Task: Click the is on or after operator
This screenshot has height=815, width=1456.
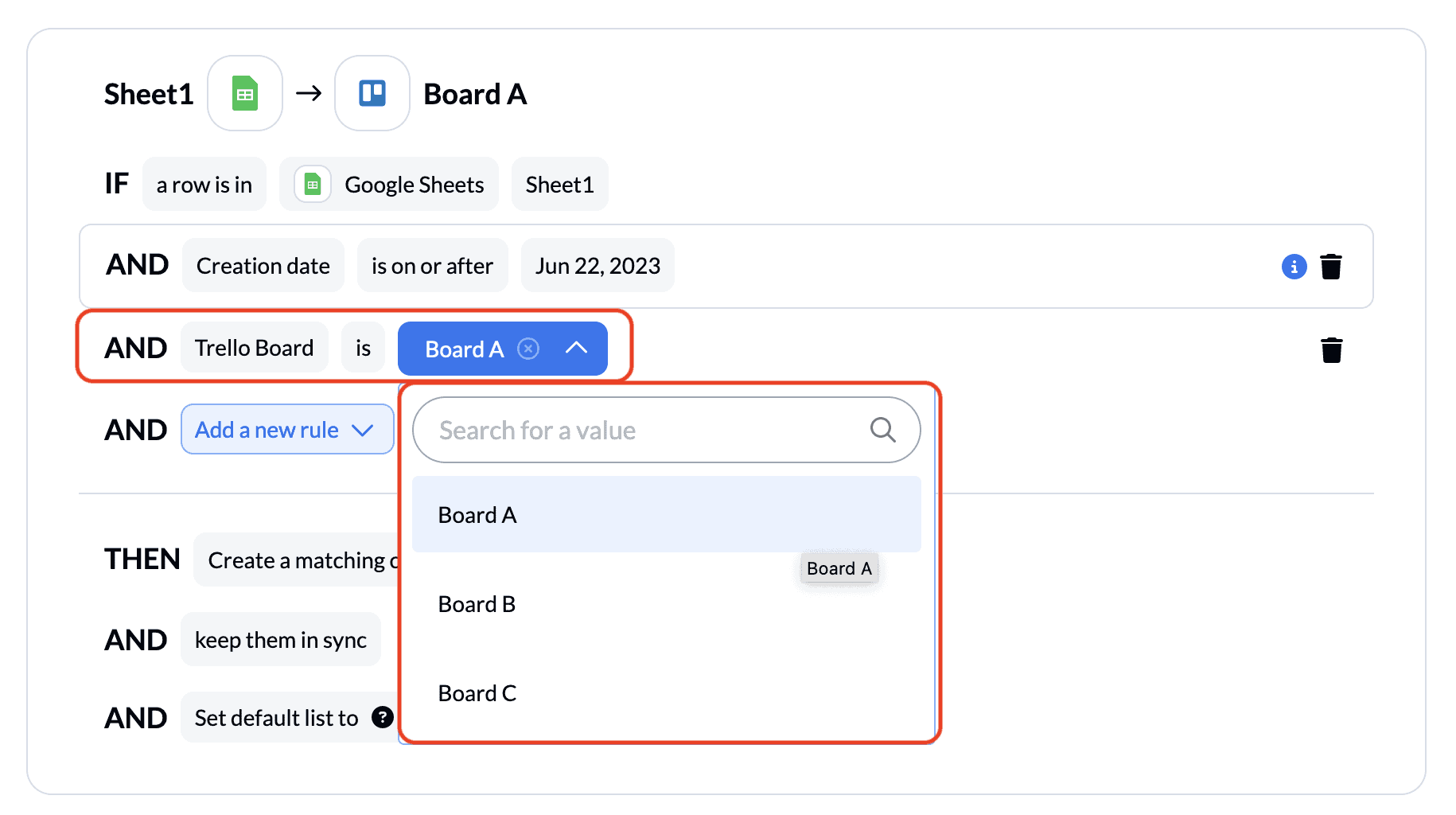Action: [x=432, y=266]
